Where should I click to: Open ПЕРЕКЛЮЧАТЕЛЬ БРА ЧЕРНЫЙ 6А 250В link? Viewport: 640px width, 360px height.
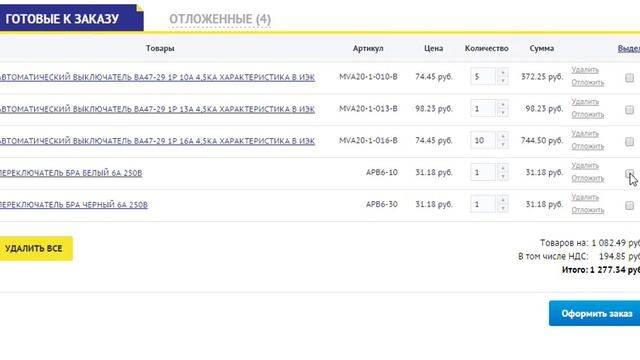74,204
